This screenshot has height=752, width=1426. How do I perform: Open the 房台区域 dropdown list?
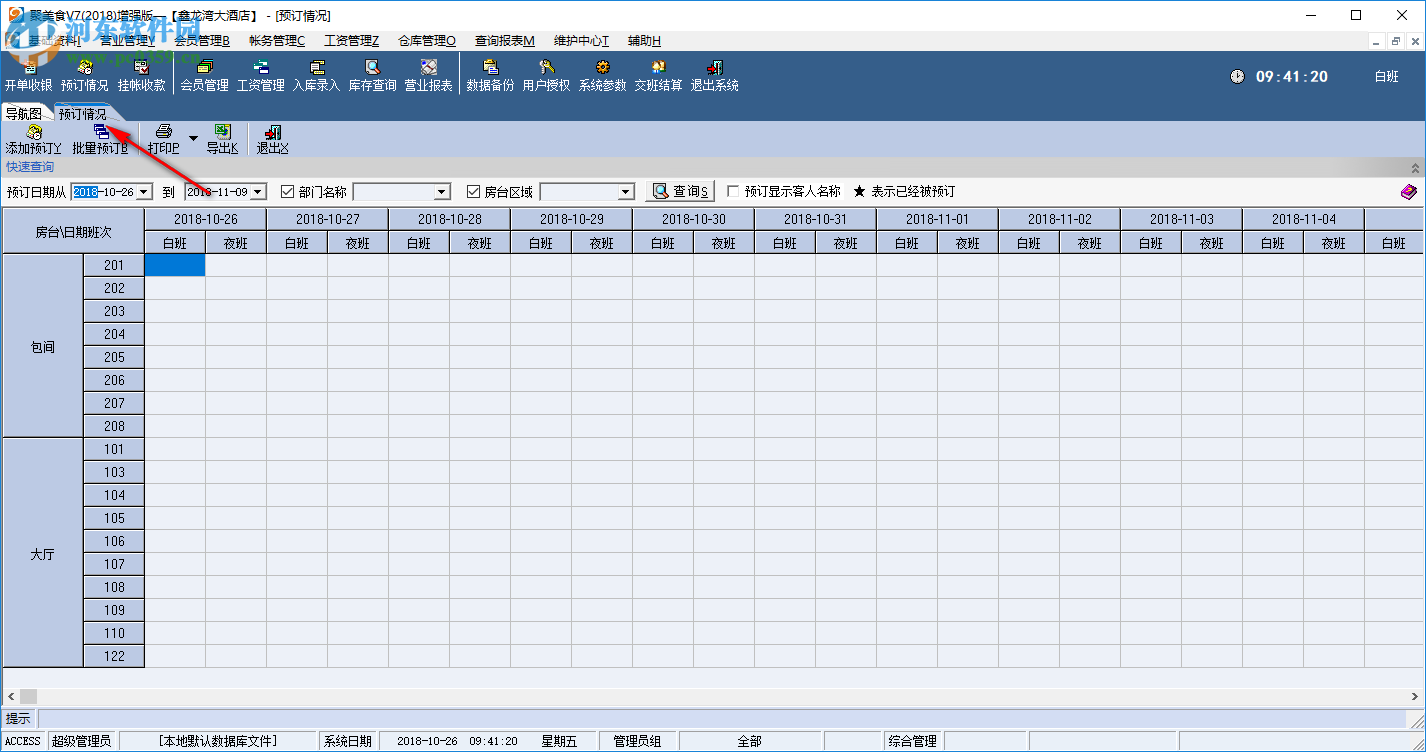[x=626, y=192]
